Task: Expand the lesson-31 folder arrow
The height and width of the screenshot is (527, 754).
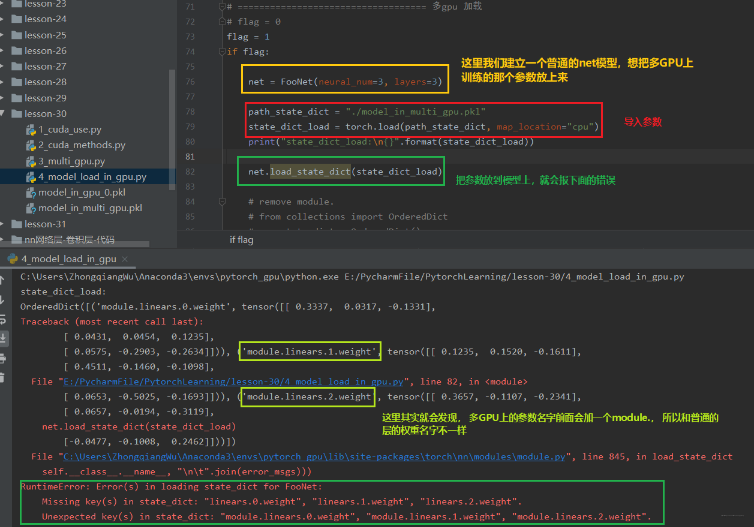Action: point(2,224)
